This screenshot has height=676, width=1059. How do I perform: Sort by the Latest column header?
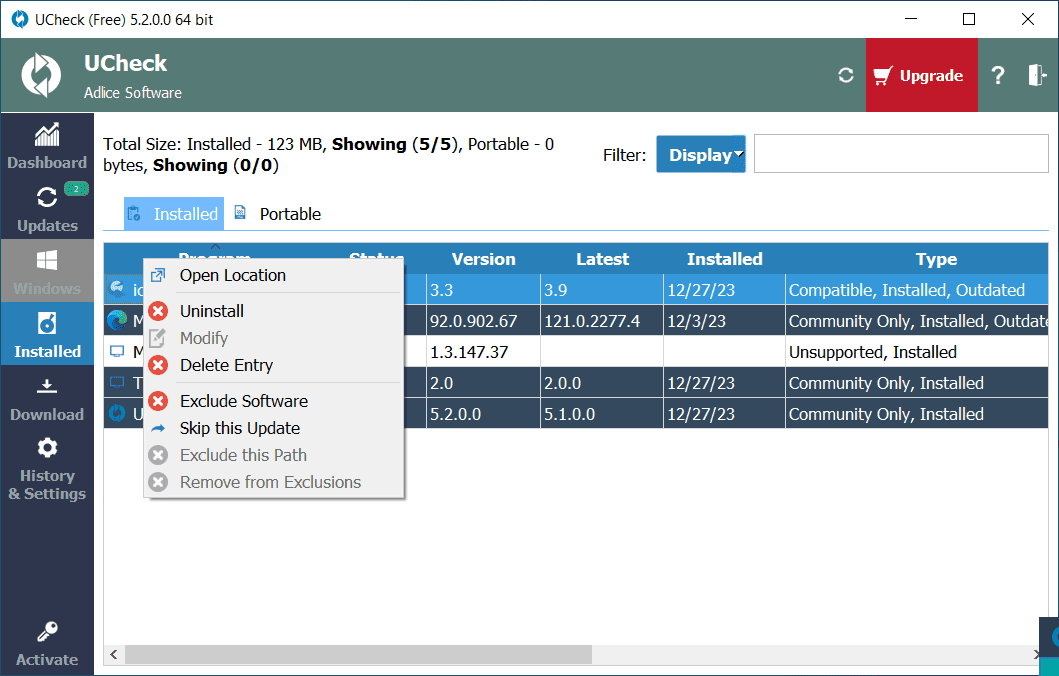click(602, 259)
